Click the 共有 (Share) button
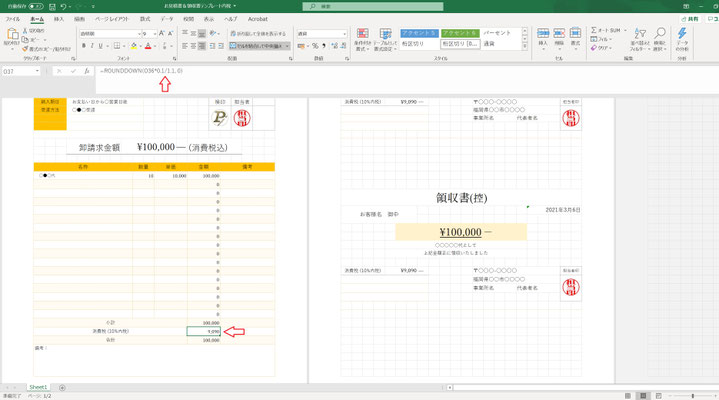 [690, 19]
